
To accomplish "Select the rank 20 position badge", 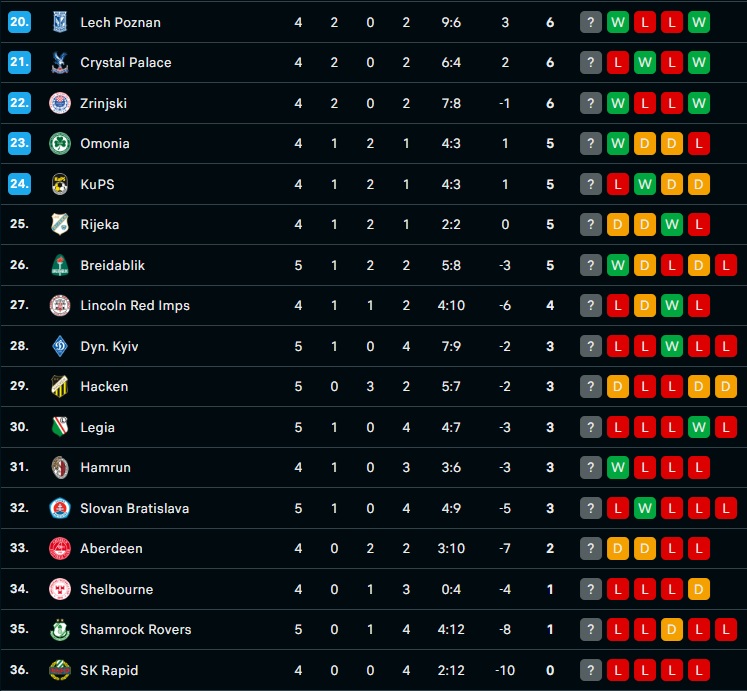I will coord(20,22).
